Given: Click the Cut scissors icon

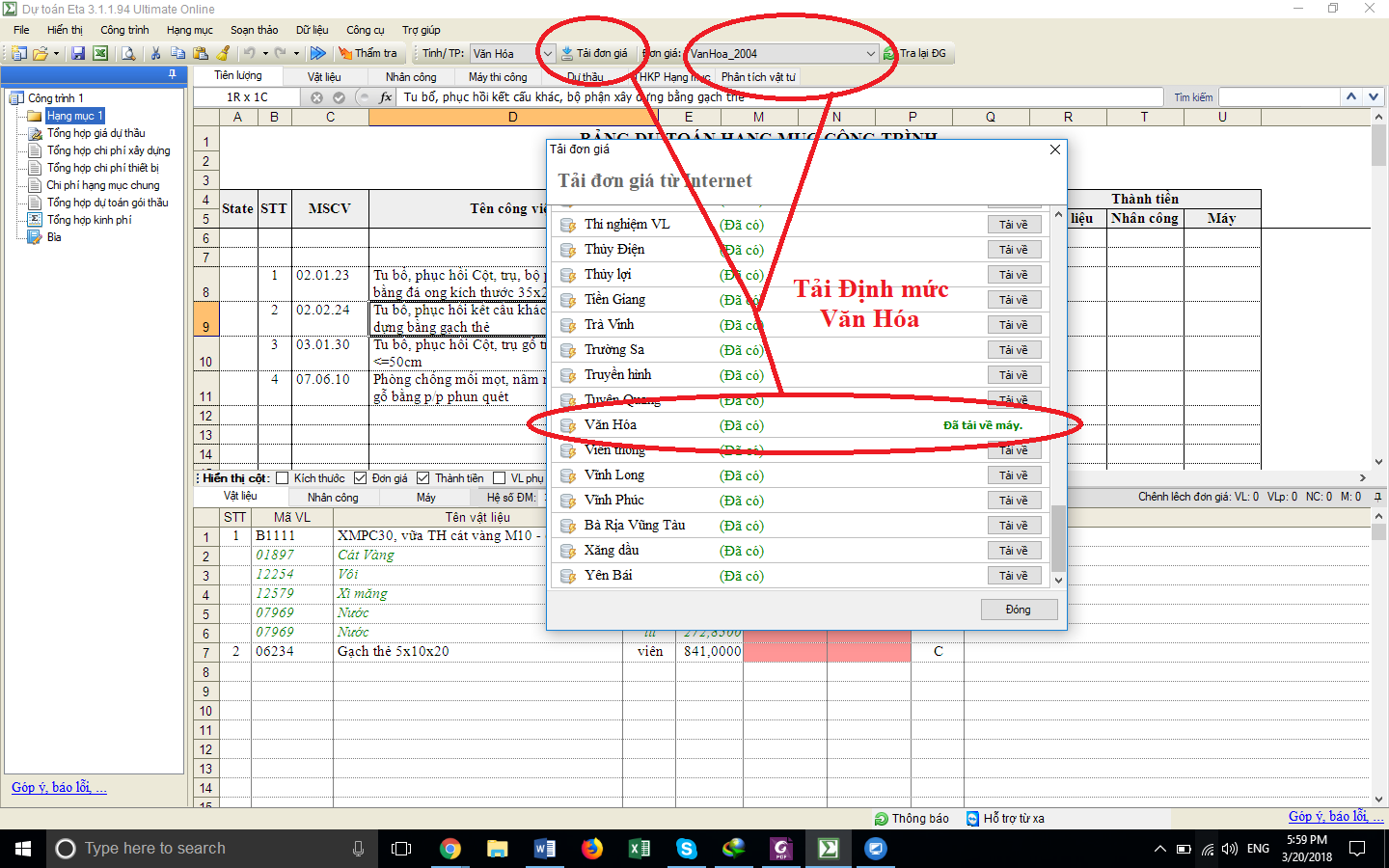Looking at the screenshot, I should click(x=155, y=54).
